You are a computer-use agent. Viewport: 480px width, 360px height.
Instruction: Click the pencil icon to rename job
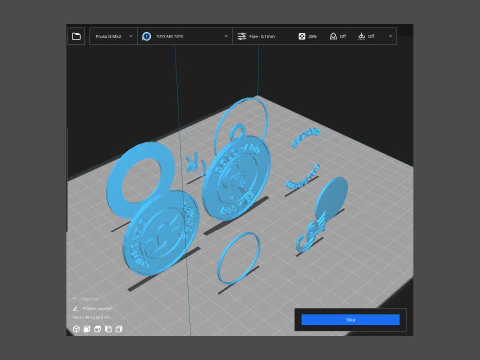[x=75, y=309]
